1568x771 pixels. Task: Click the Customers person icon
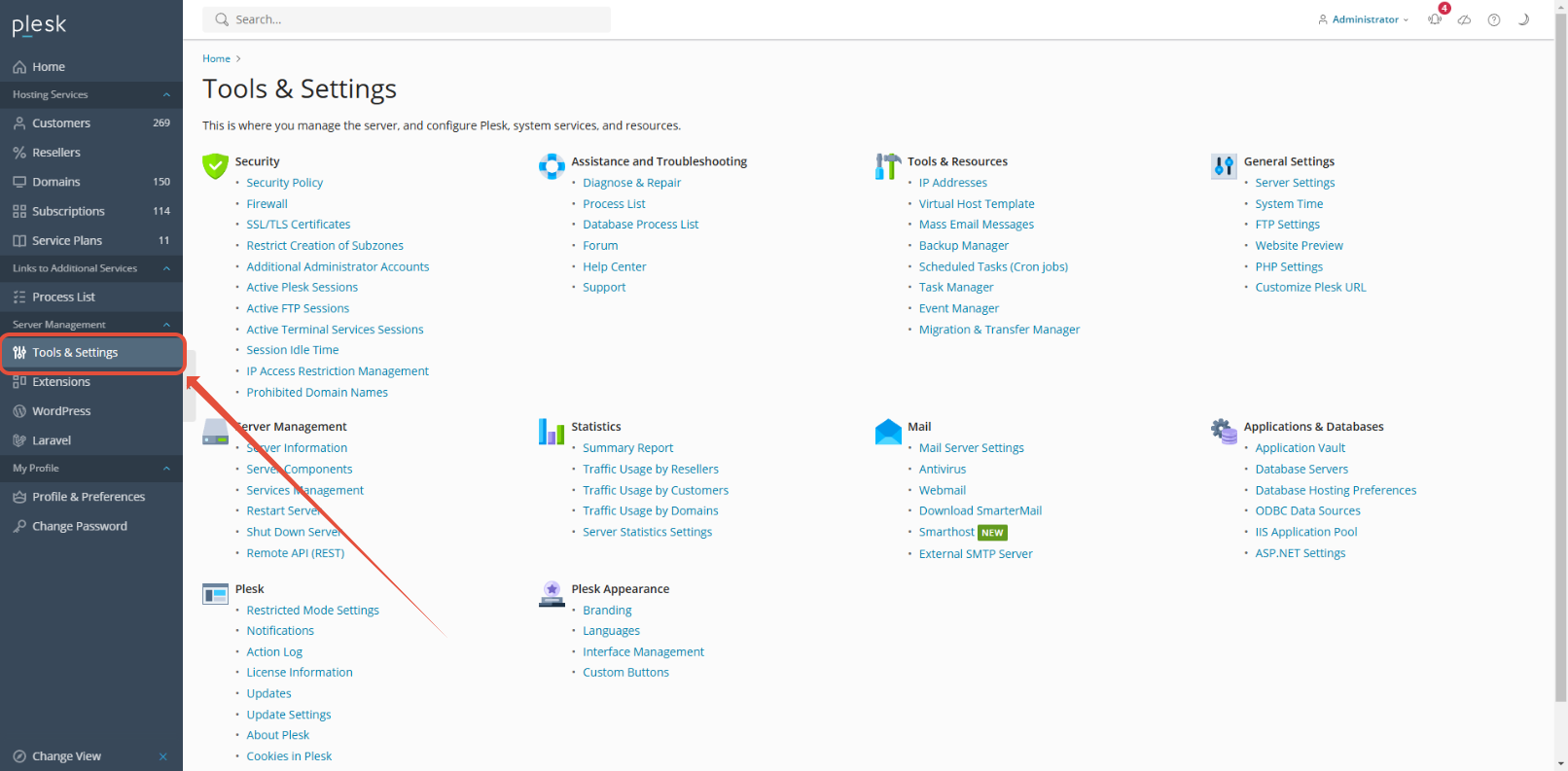click(19, 123)
